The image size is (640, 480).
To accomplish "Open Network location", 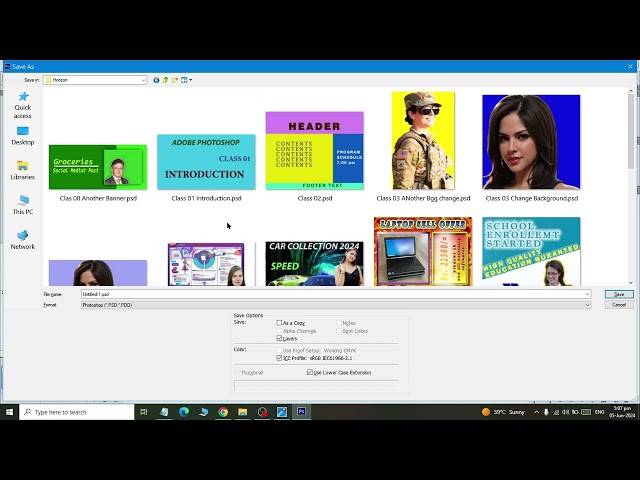I will pos(23,240).
